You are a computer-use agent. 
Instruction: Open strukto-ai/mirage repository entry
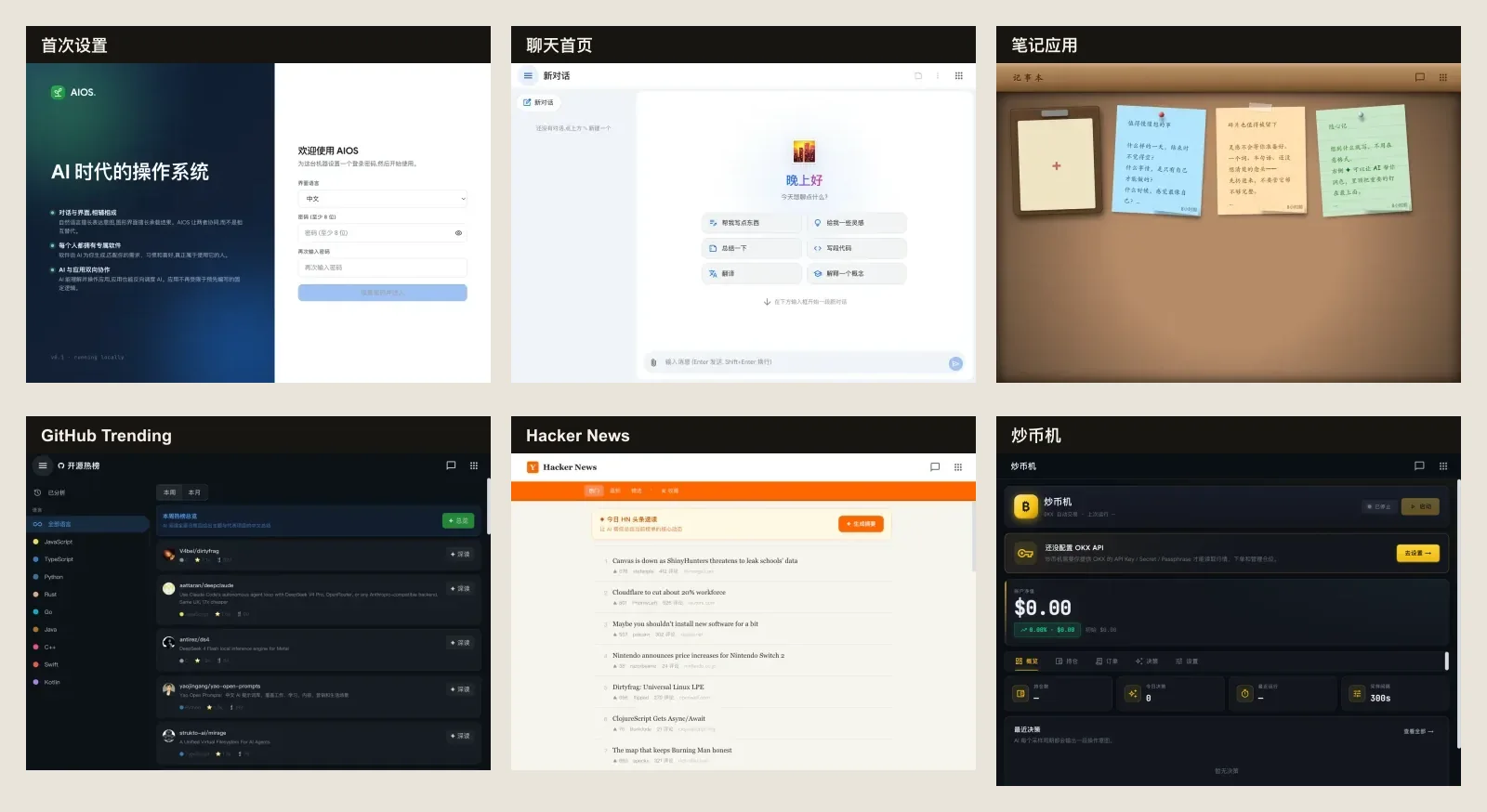pyautogui.click(x=319, y=743)
